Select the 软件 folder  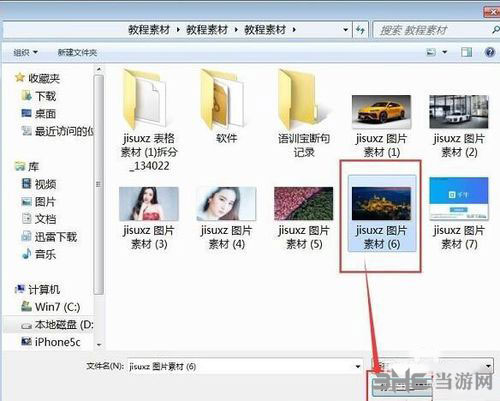(226, 107)
